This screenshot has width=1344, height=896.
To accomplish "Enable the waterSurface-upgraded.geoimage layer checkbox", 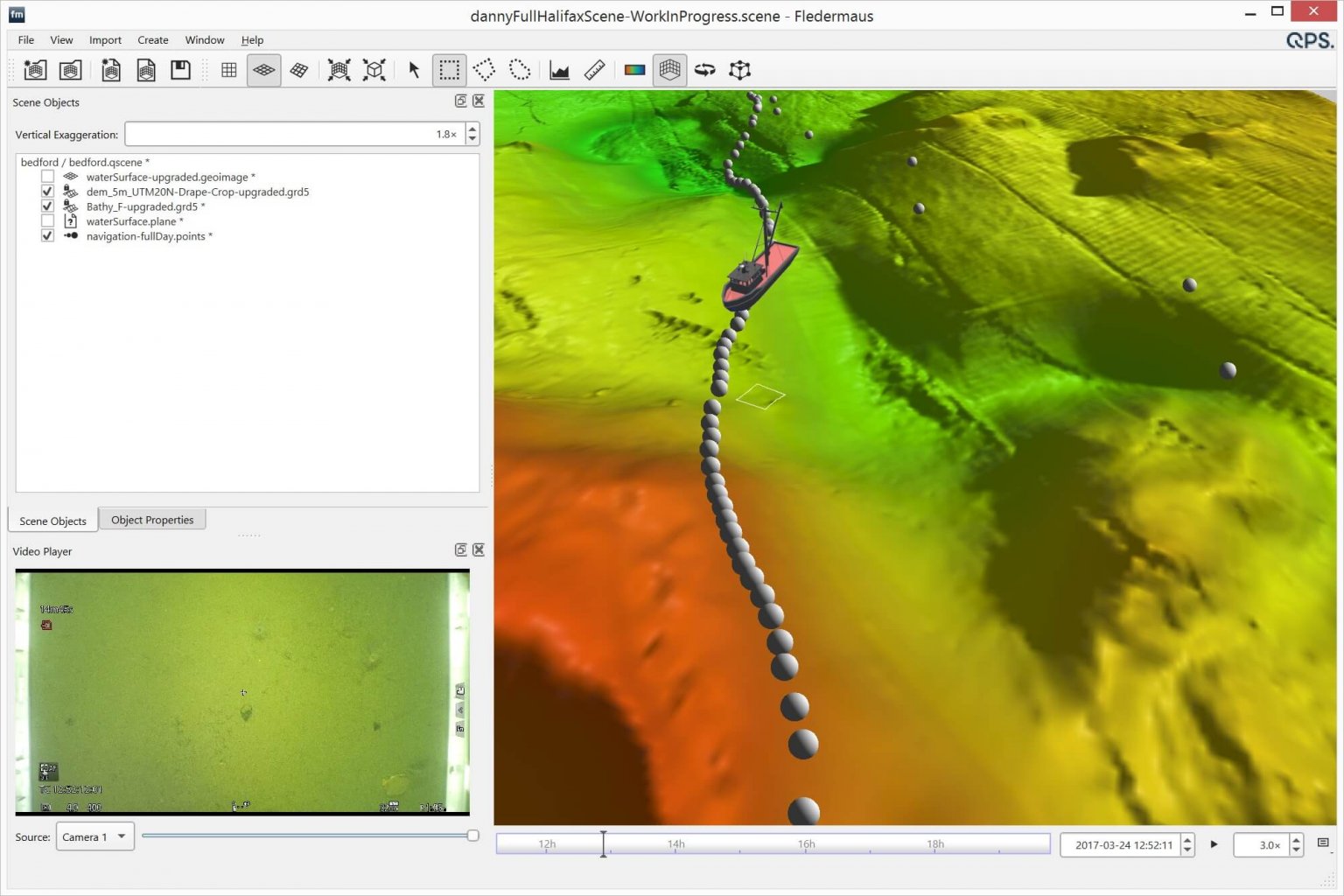I will pyautogui.click(x=48, y=177).
